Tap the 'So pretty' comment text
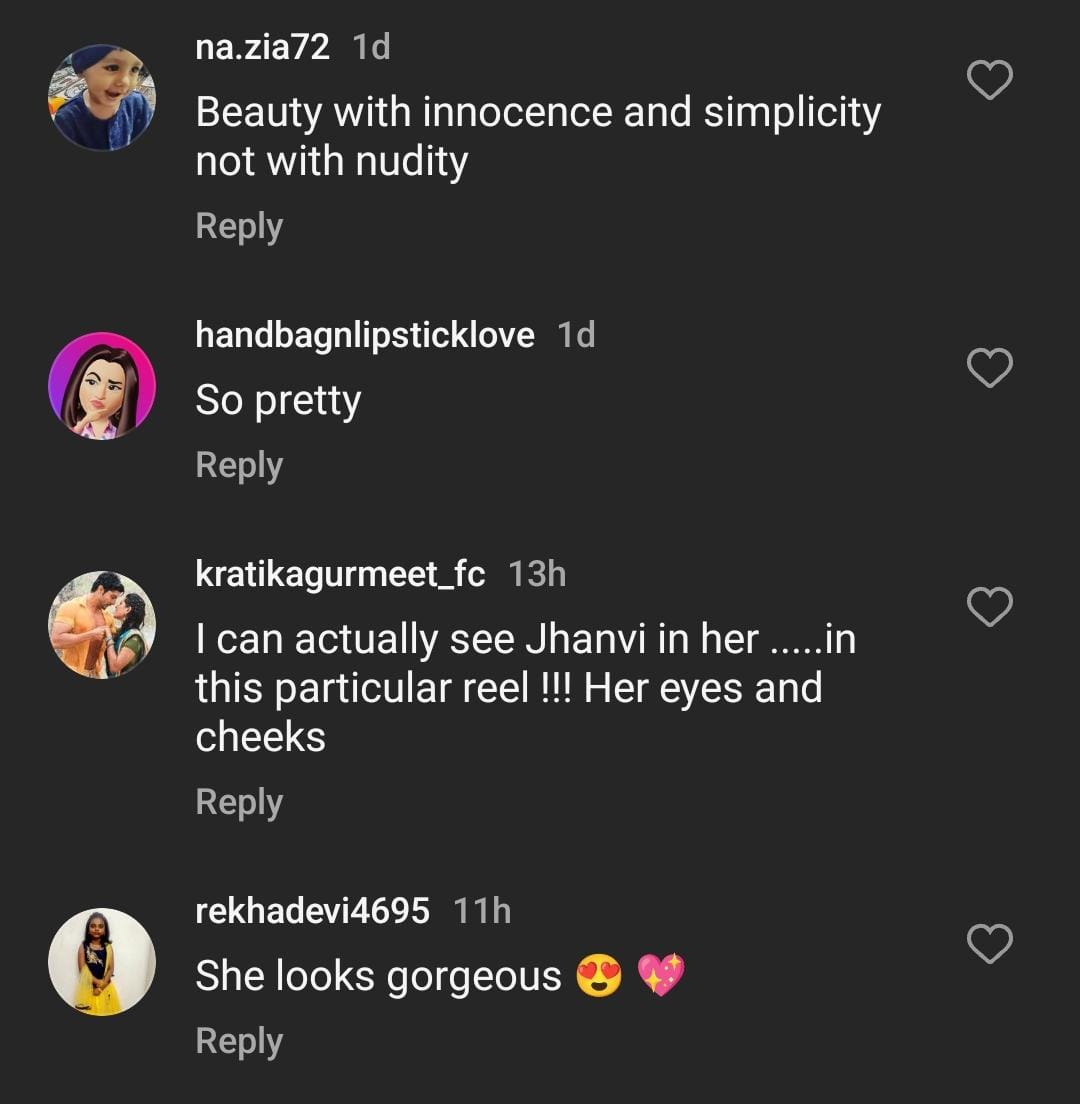The height and width of the screenshot is (1104, 1080). coord(278,401)
